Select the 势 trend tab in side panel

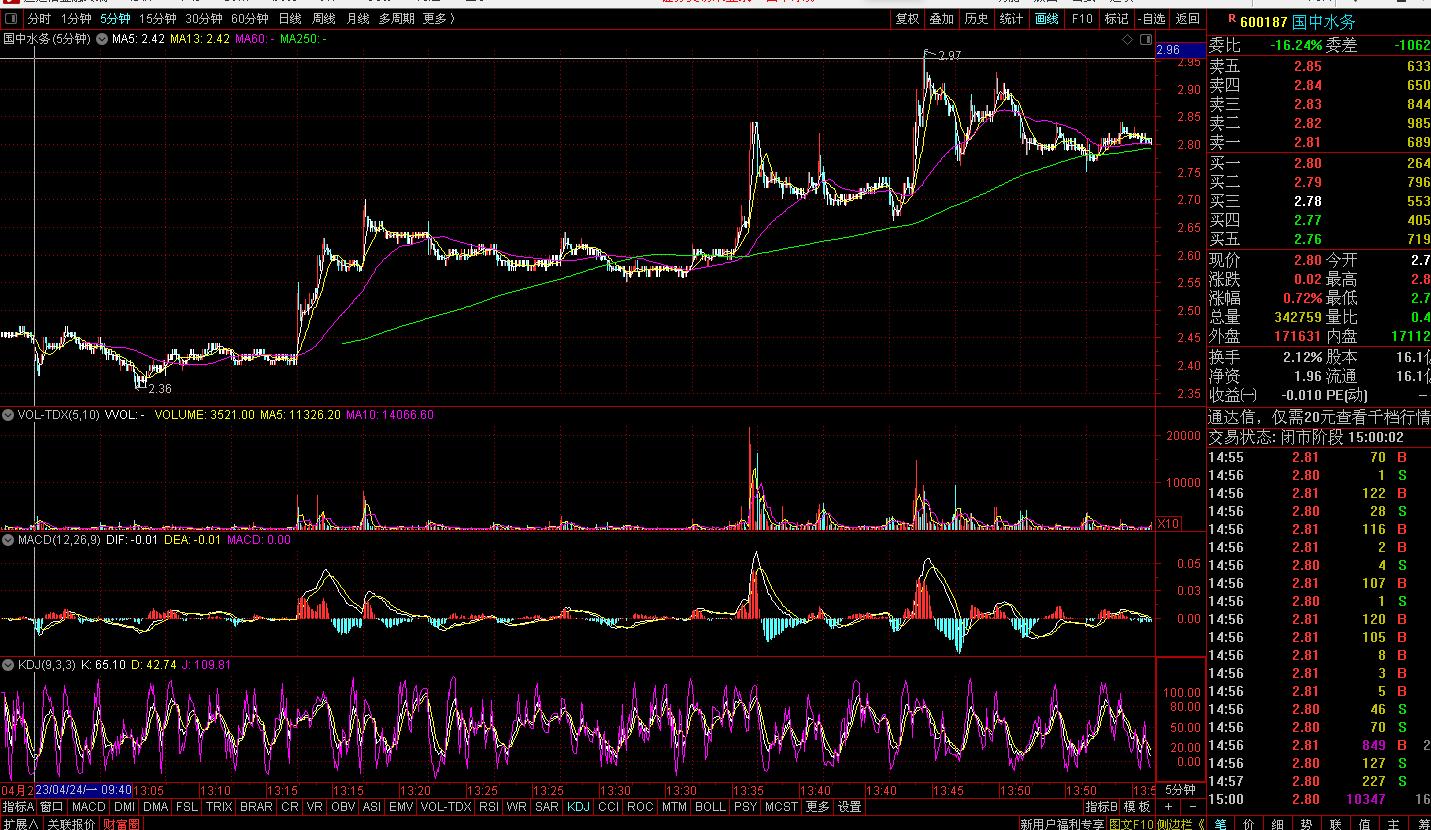(x=1306, y=824)
